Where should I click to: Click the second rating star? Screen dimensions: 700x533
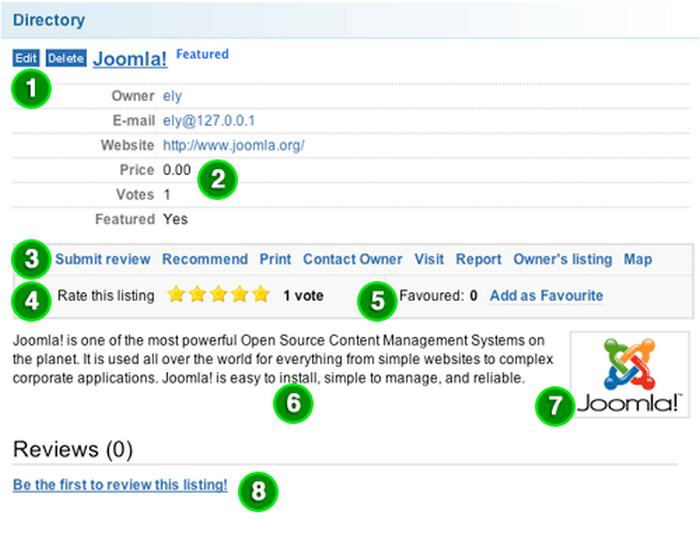[198, 295]
